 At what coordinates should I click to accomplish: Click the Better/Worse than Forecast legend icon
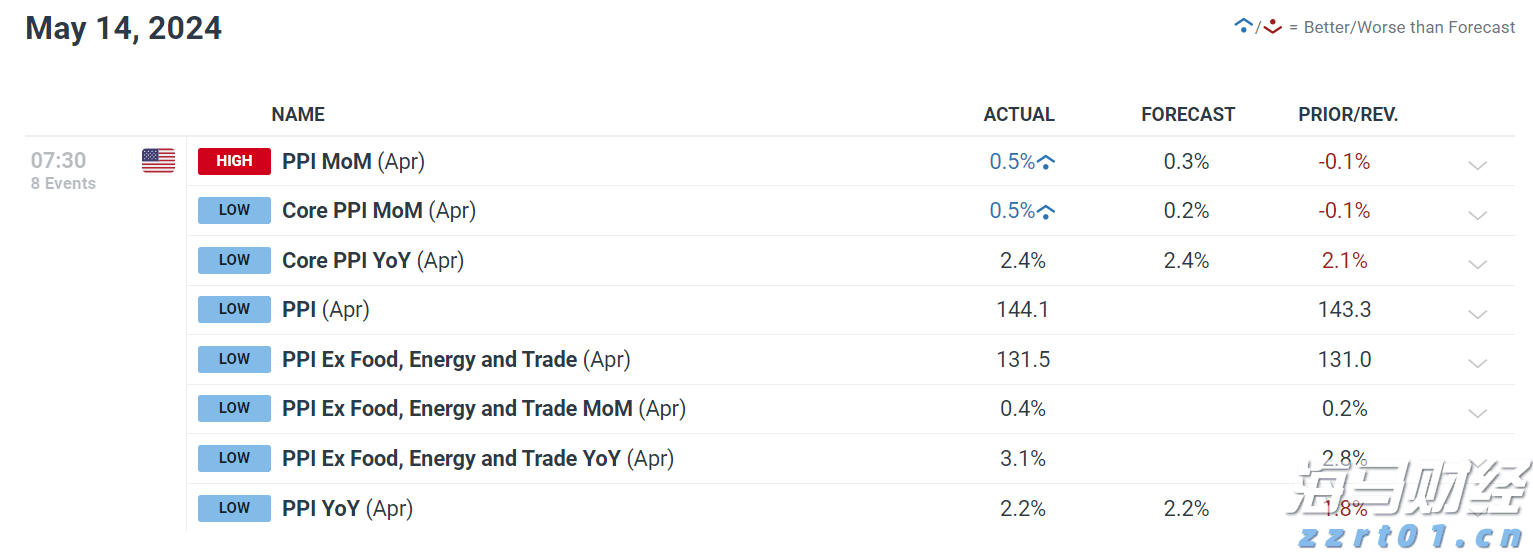click(x=1257, y=27)
